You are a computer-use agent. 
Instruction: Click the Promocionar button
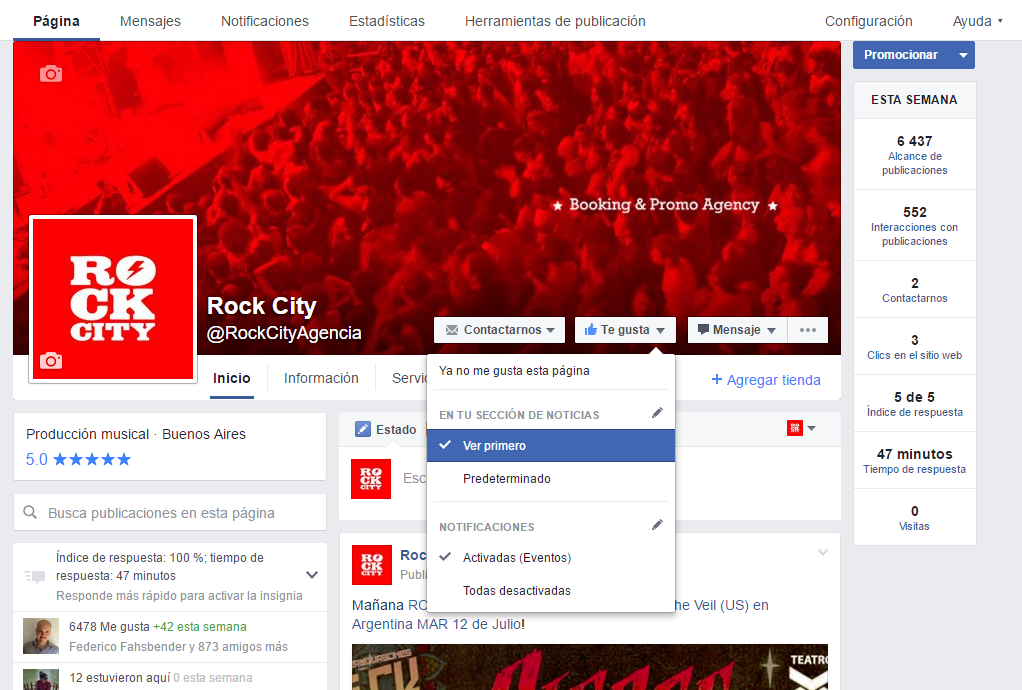pos(901,55)
